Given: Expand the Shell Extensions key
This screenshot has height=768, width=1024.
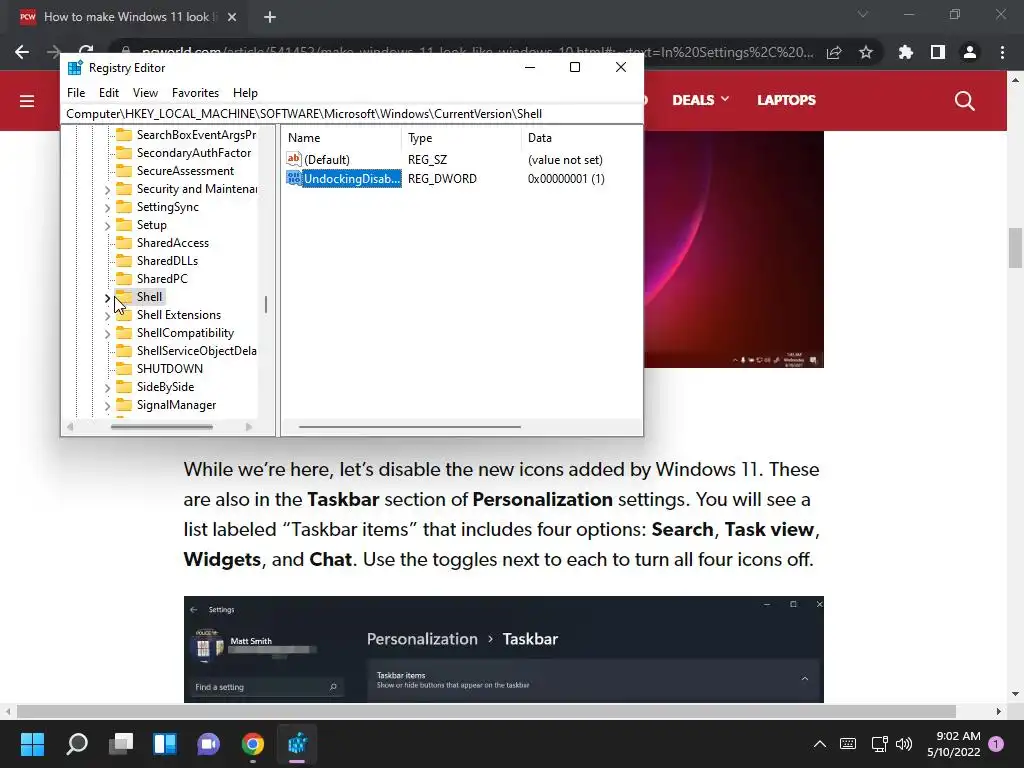Looking at the screenshot, I should tap(107, 316).
